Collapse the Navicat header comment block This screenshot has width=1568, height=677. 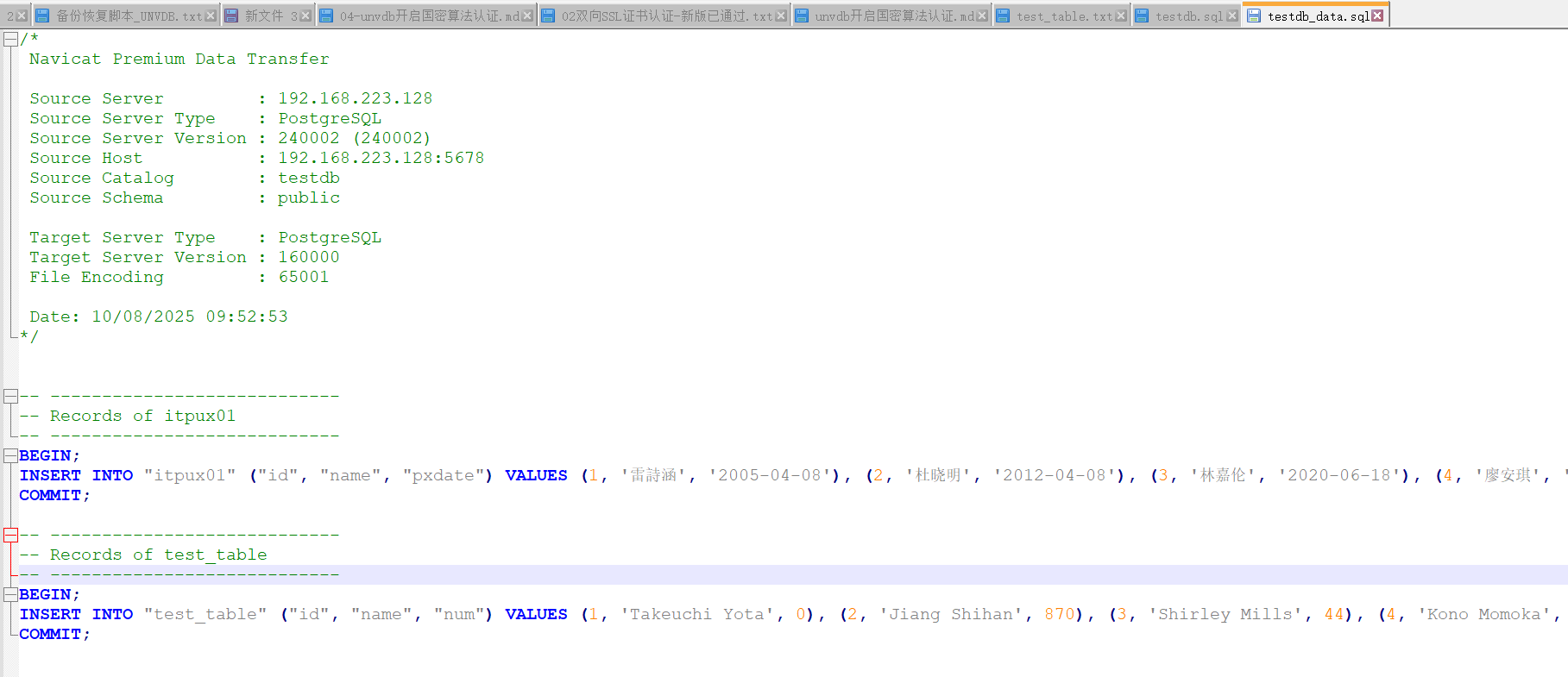(10, 39)
